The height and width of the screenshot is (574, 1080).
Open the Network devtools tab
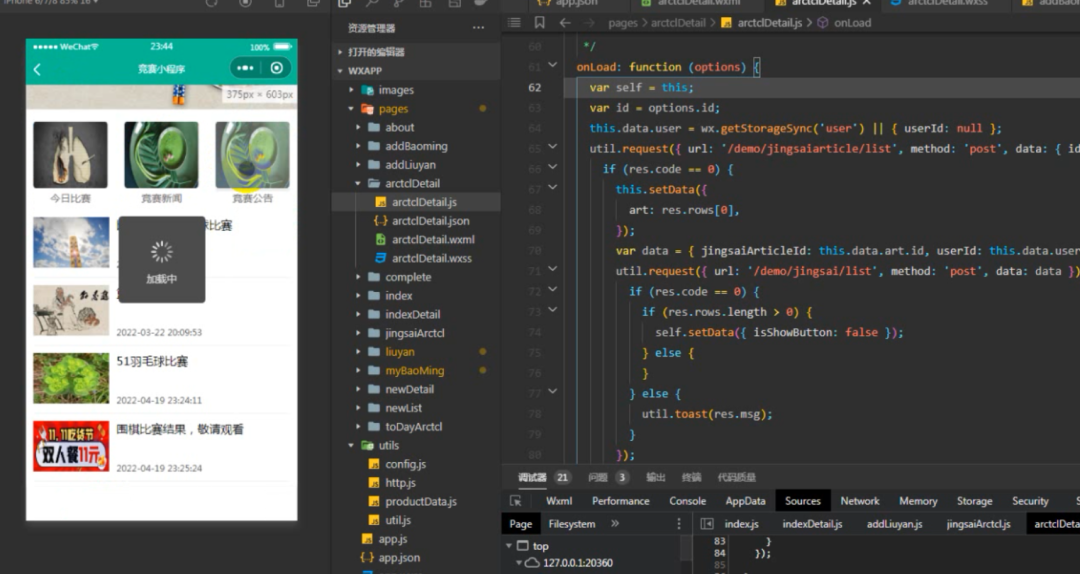(x=860, y=501)
